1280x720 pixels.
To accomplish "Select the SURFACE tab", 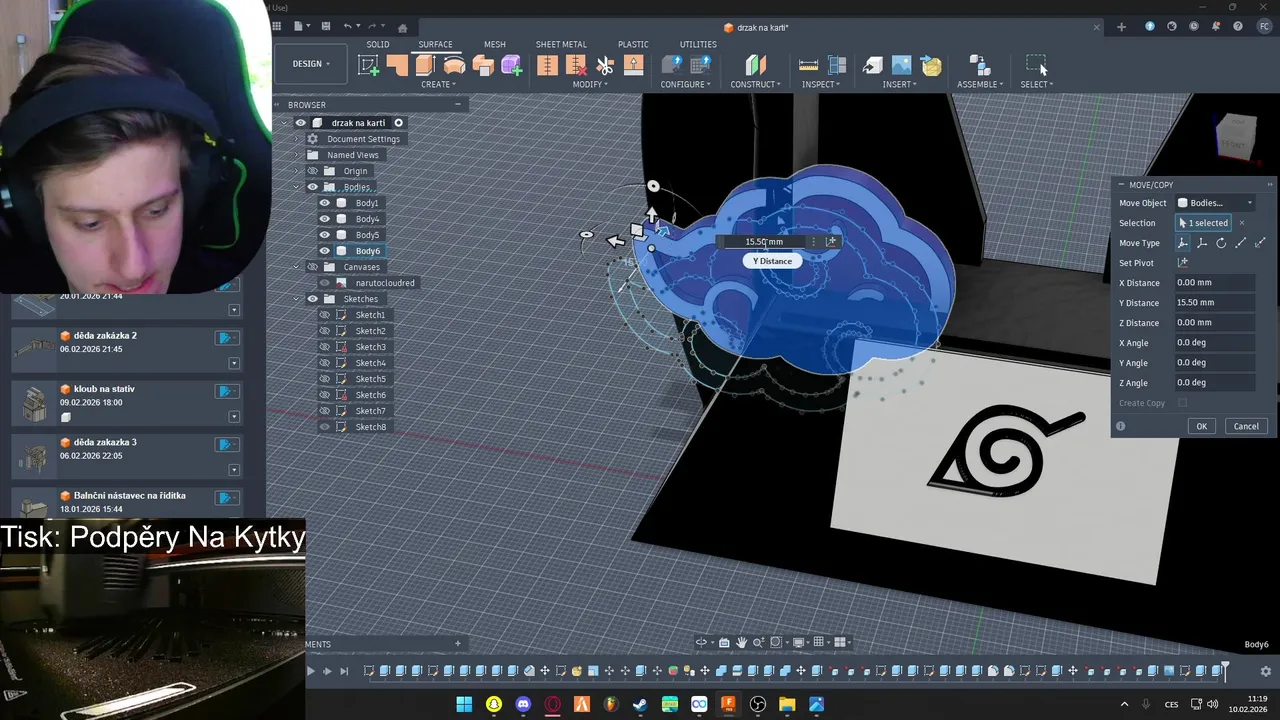I will 435,44.
